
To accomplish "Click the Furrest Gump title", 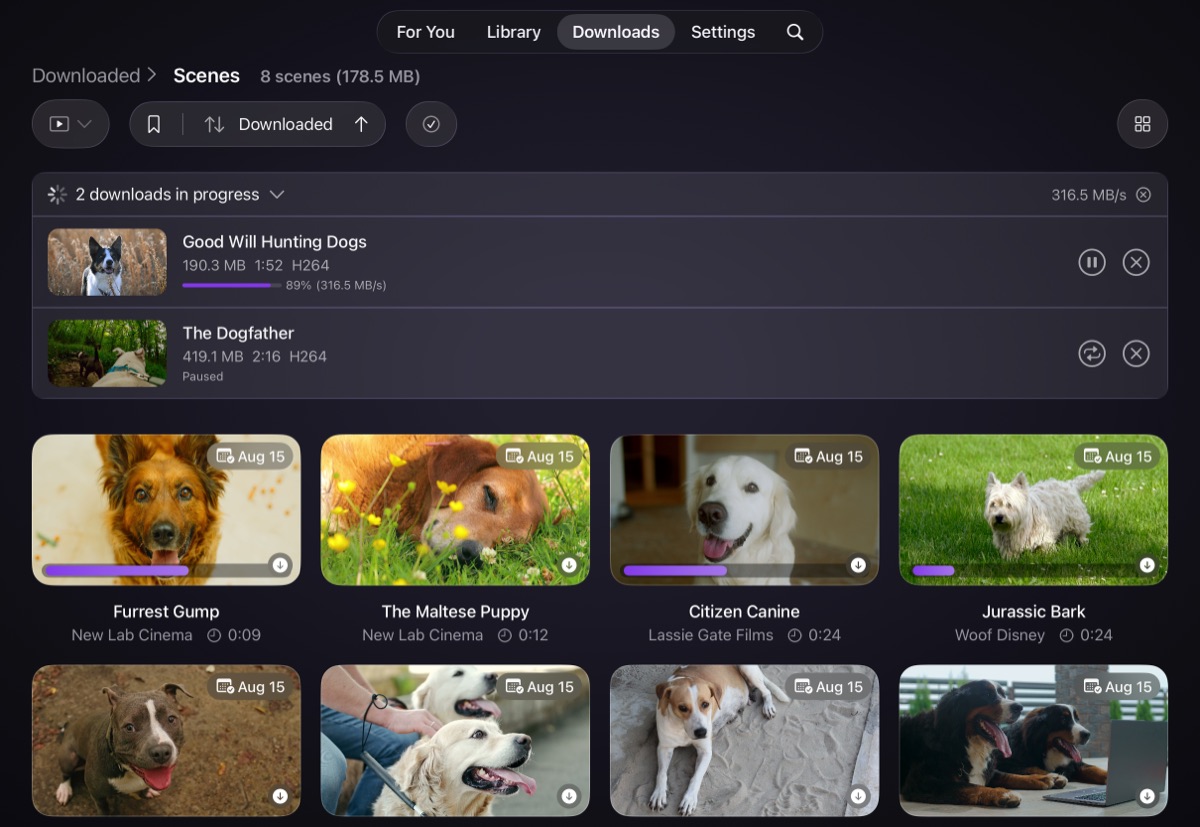I will (166, 611).
